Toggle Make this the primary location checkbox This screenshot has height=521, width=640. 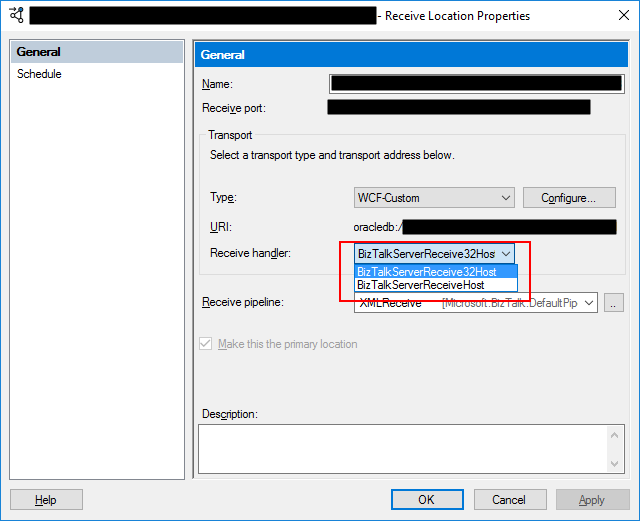point(207,344)
